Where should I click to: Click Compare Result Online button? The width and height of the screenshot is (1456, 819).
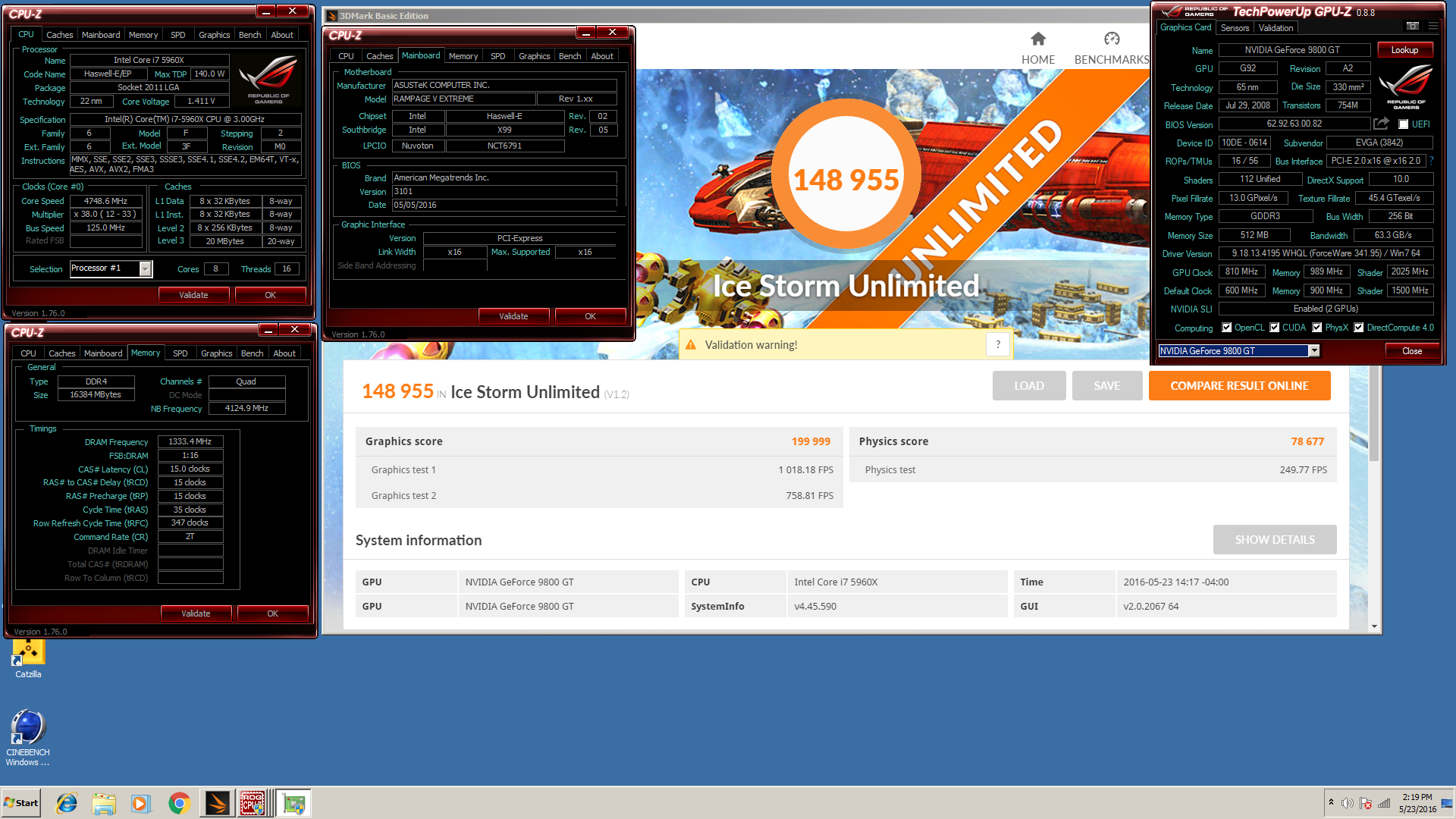coord(1239,385)
